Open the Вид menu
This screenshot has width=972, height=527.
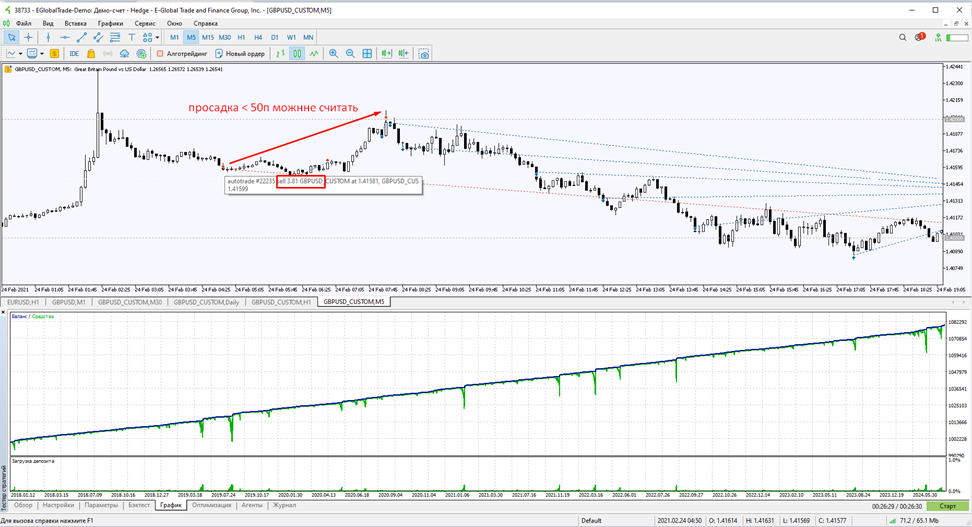pos(48,23)
